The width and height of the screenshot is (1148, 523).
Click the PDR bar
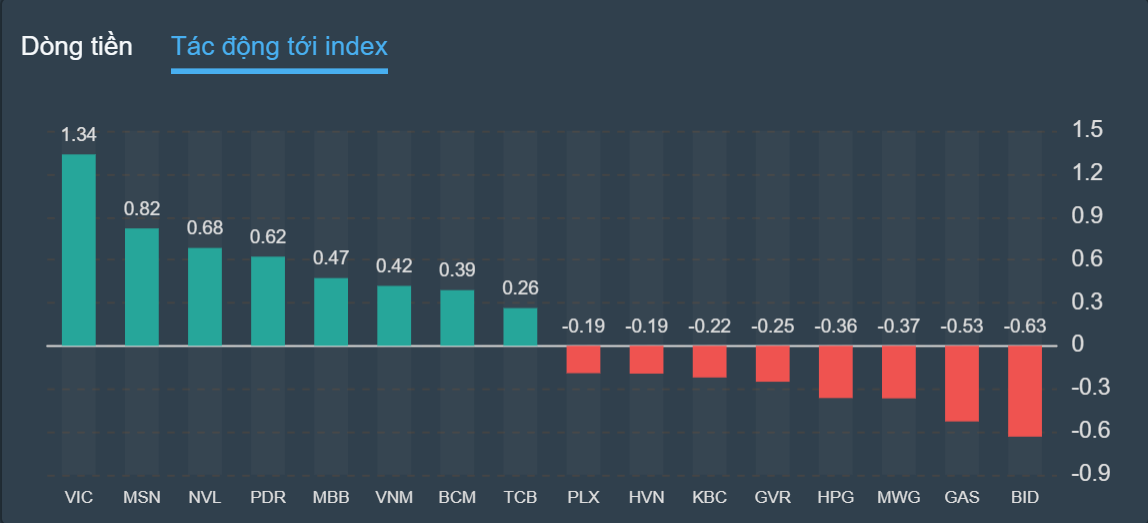click(268, 301)
